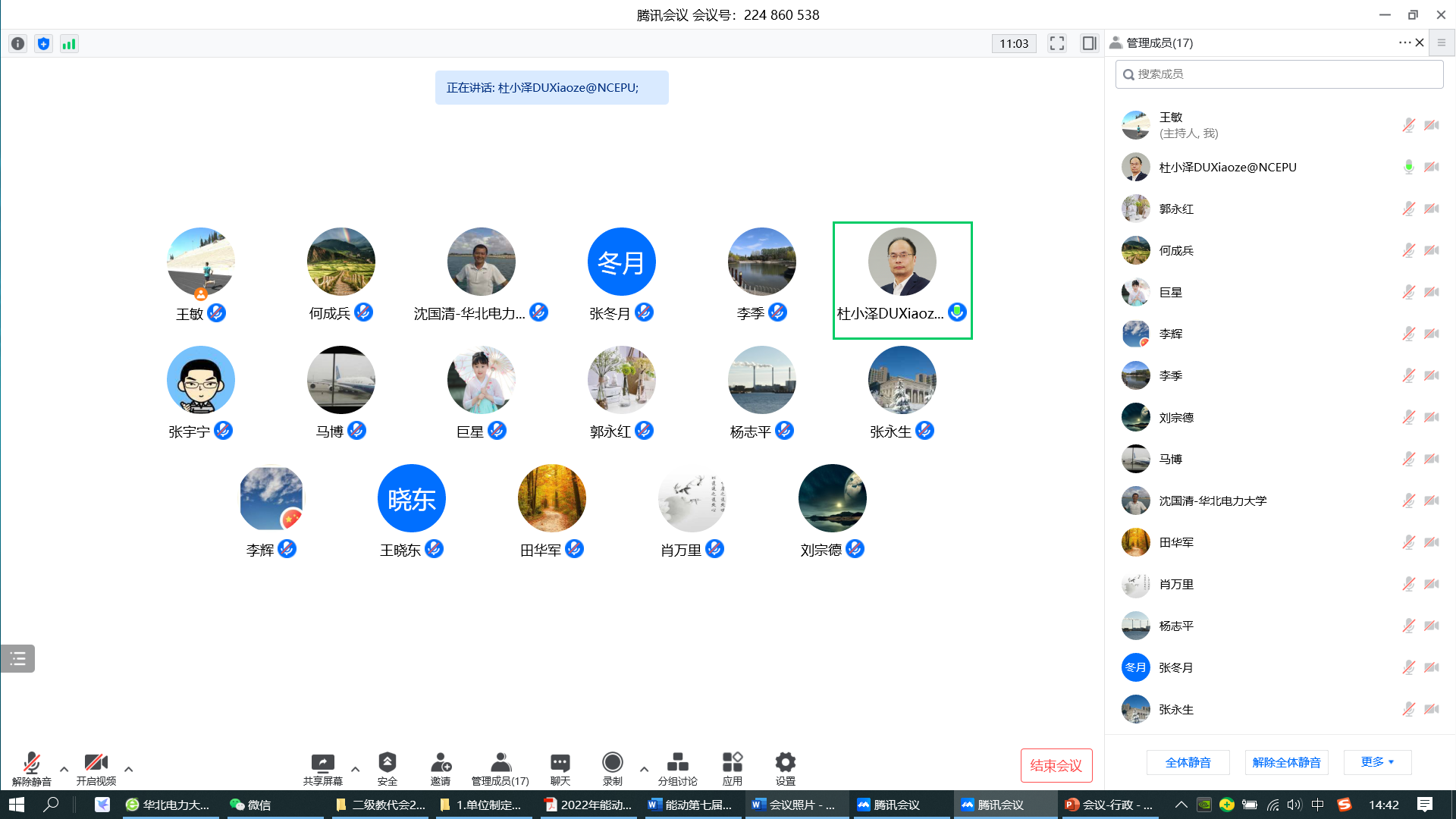Open the invite participants icon

point(441,763)
